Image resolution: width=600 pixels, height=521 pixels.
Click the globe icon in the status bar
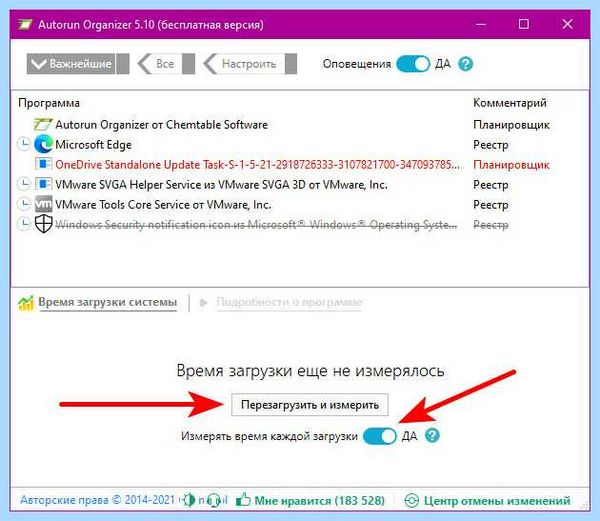click(x=188, y=500)
